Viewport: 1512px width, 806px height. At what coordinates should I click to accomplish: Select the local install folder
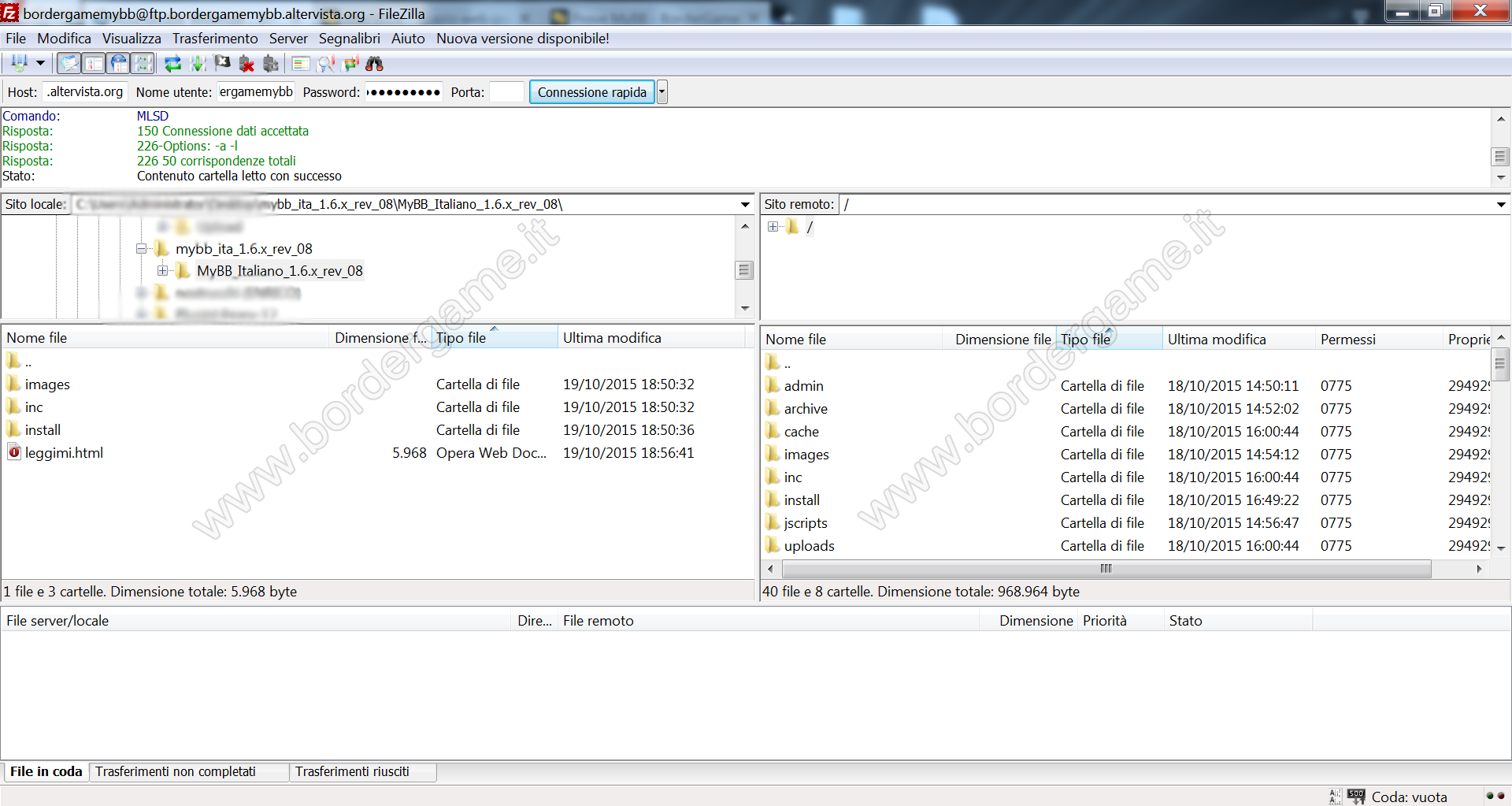43,430
